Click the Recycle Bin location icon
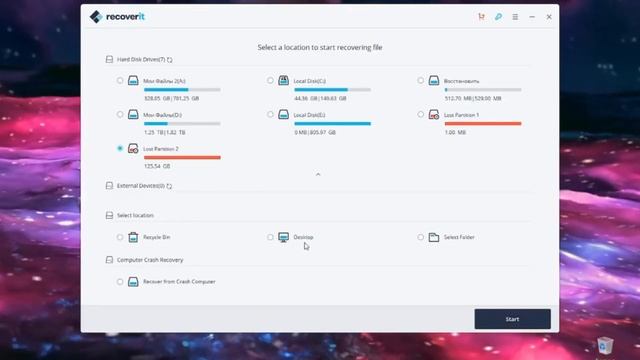640x360 pixels. pyautogui.click(x=133, y=237)
